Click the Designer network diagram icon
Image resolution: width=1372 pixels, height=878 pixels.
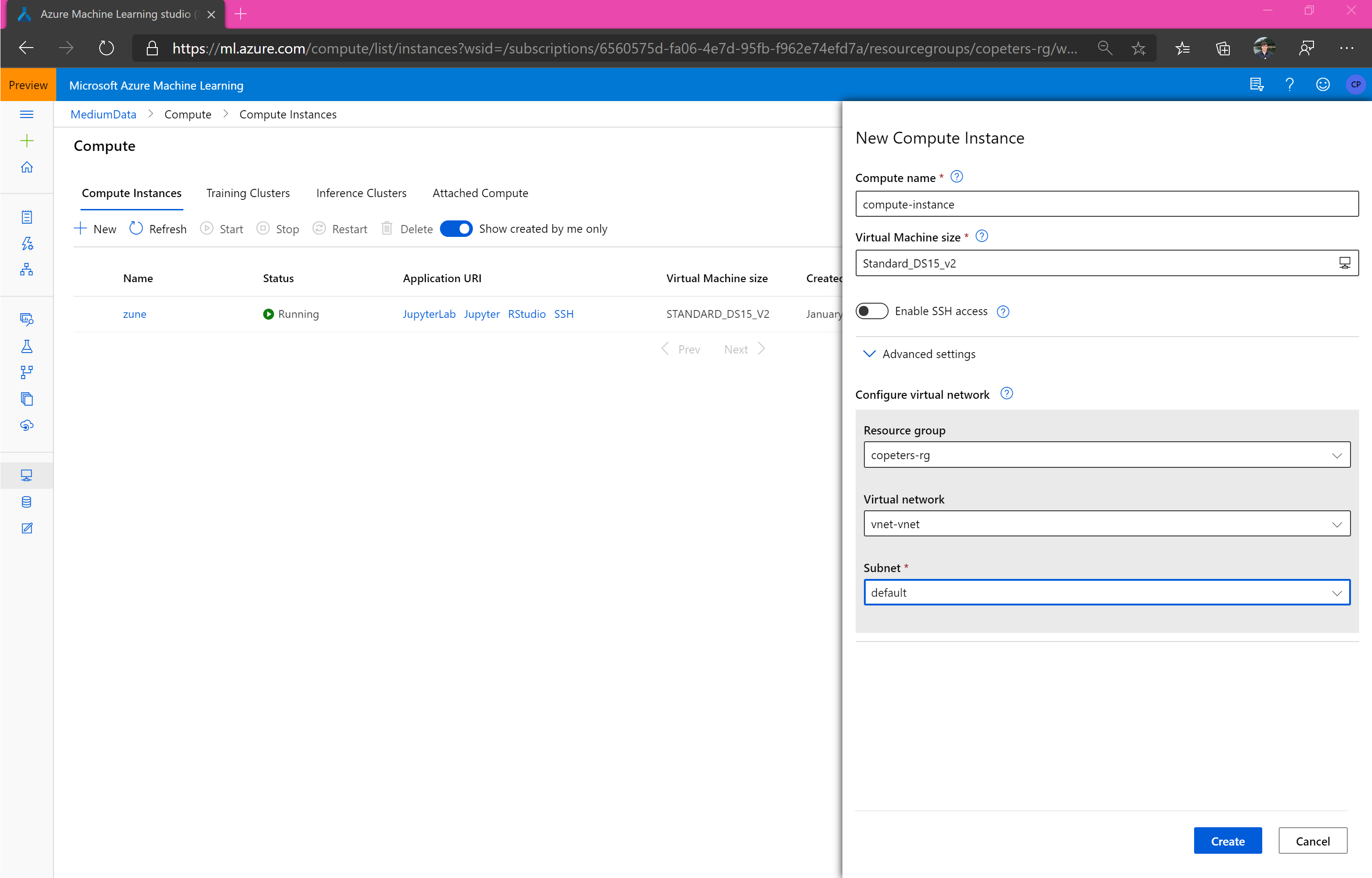click(x=26, y=270)
